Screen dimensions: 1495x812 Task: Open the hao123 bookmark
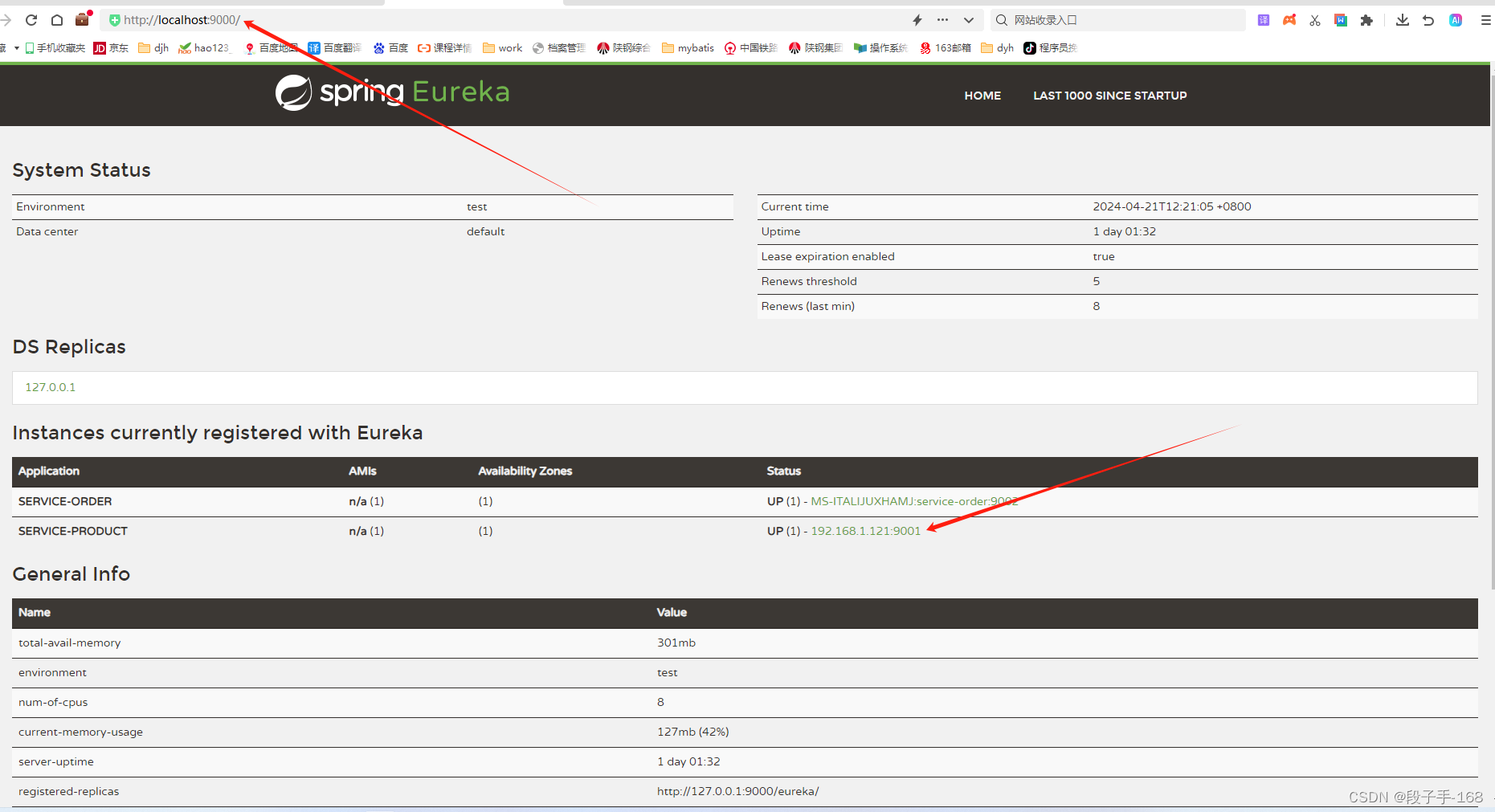click(204, 48)
